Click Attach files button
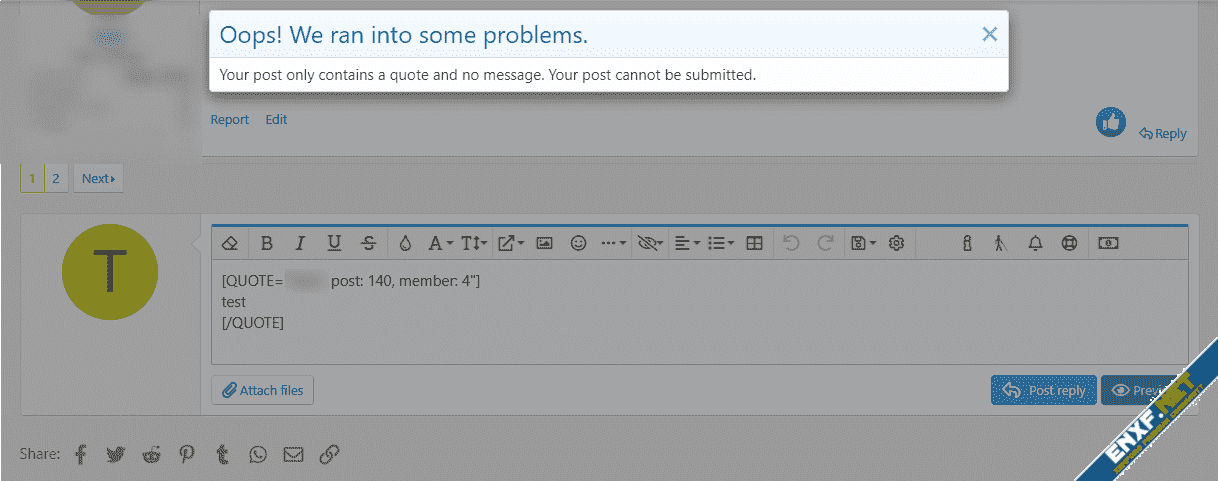This screenshot has height=481, width=1218. click(x=263, y=390)
